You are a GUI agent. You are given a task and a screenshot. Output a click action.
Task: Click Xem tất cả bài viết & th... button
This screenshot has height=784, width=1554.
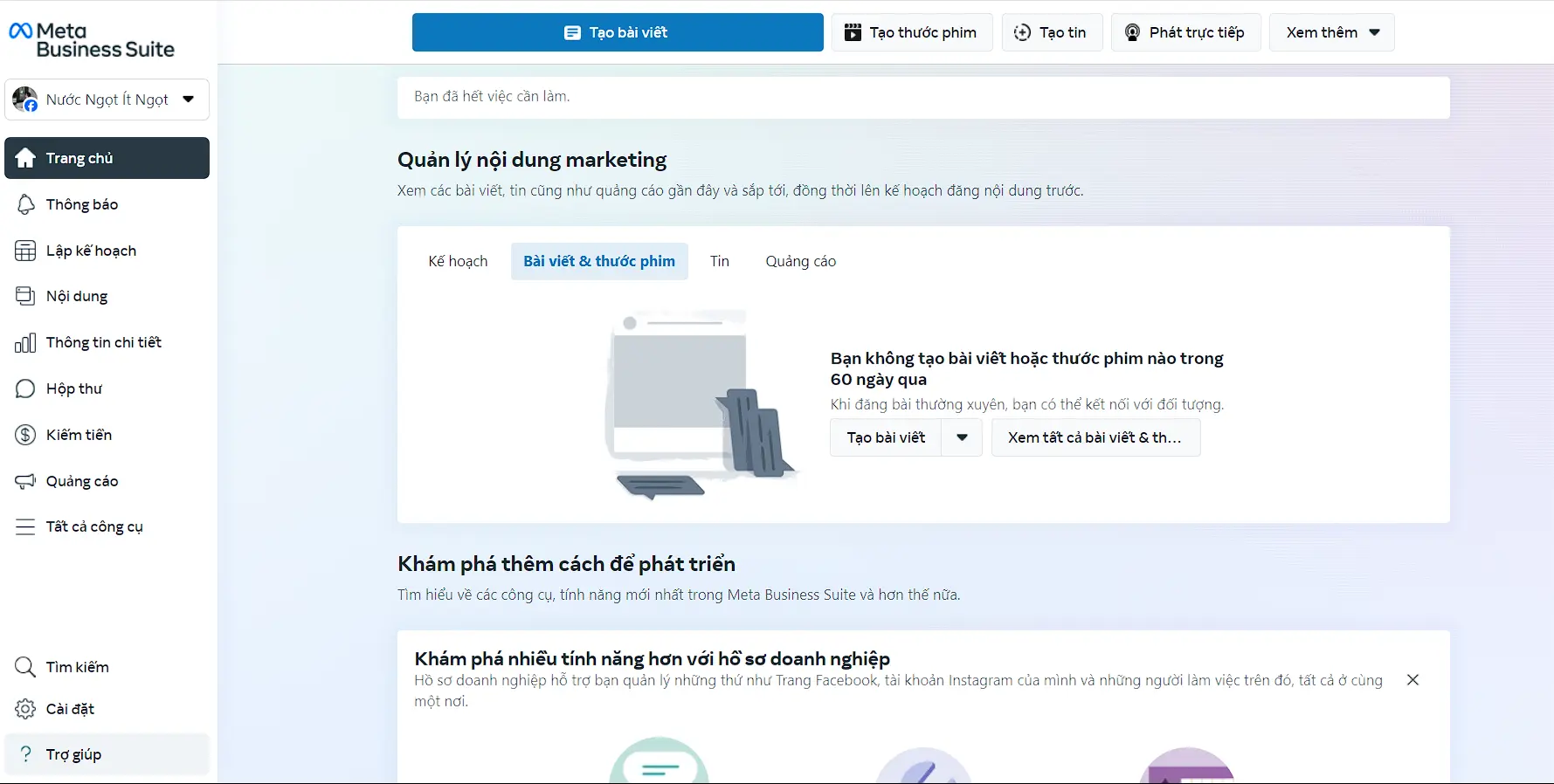click(x=1095, y=437)
